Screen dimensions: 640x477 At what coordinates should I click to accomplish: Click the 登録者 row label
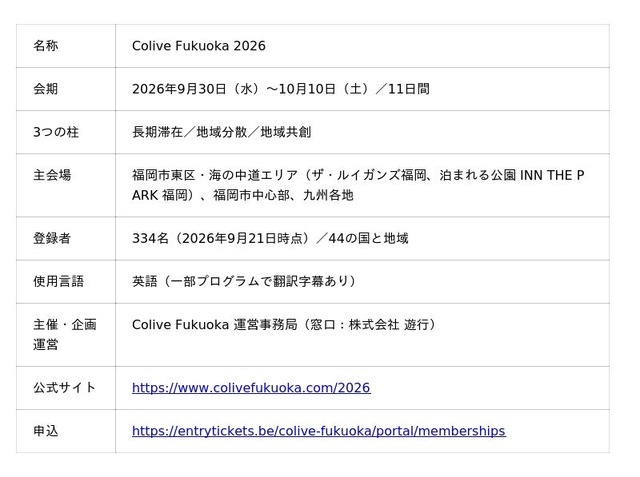52,238
